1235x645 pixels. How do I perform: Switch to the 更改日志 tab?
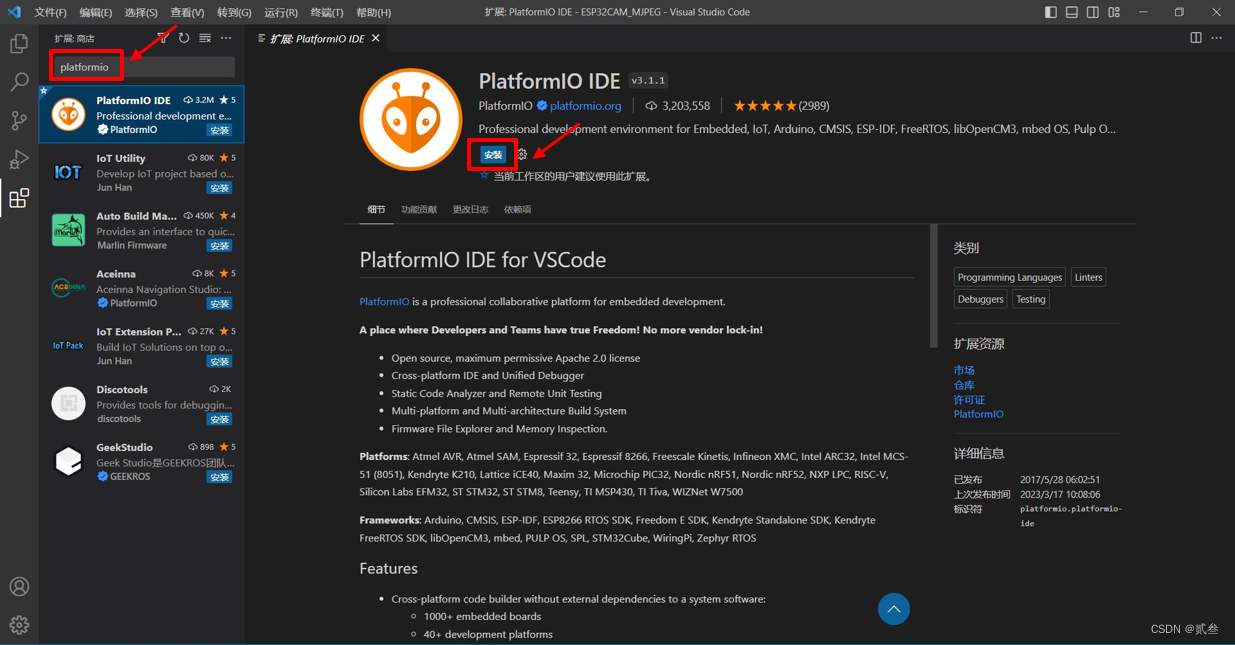click(x=469, y=209)
